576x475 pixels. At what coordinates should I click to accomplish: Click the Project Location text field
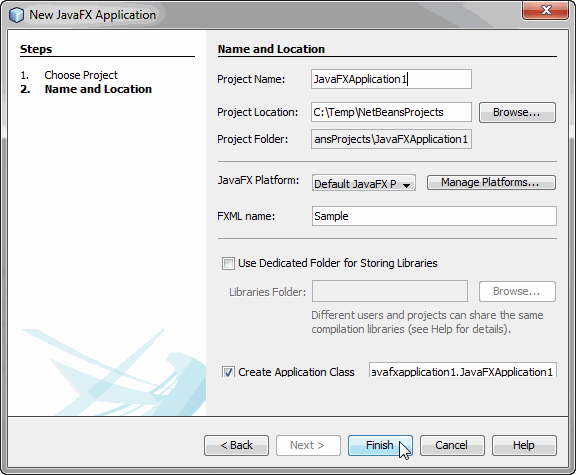pos(391,112)
